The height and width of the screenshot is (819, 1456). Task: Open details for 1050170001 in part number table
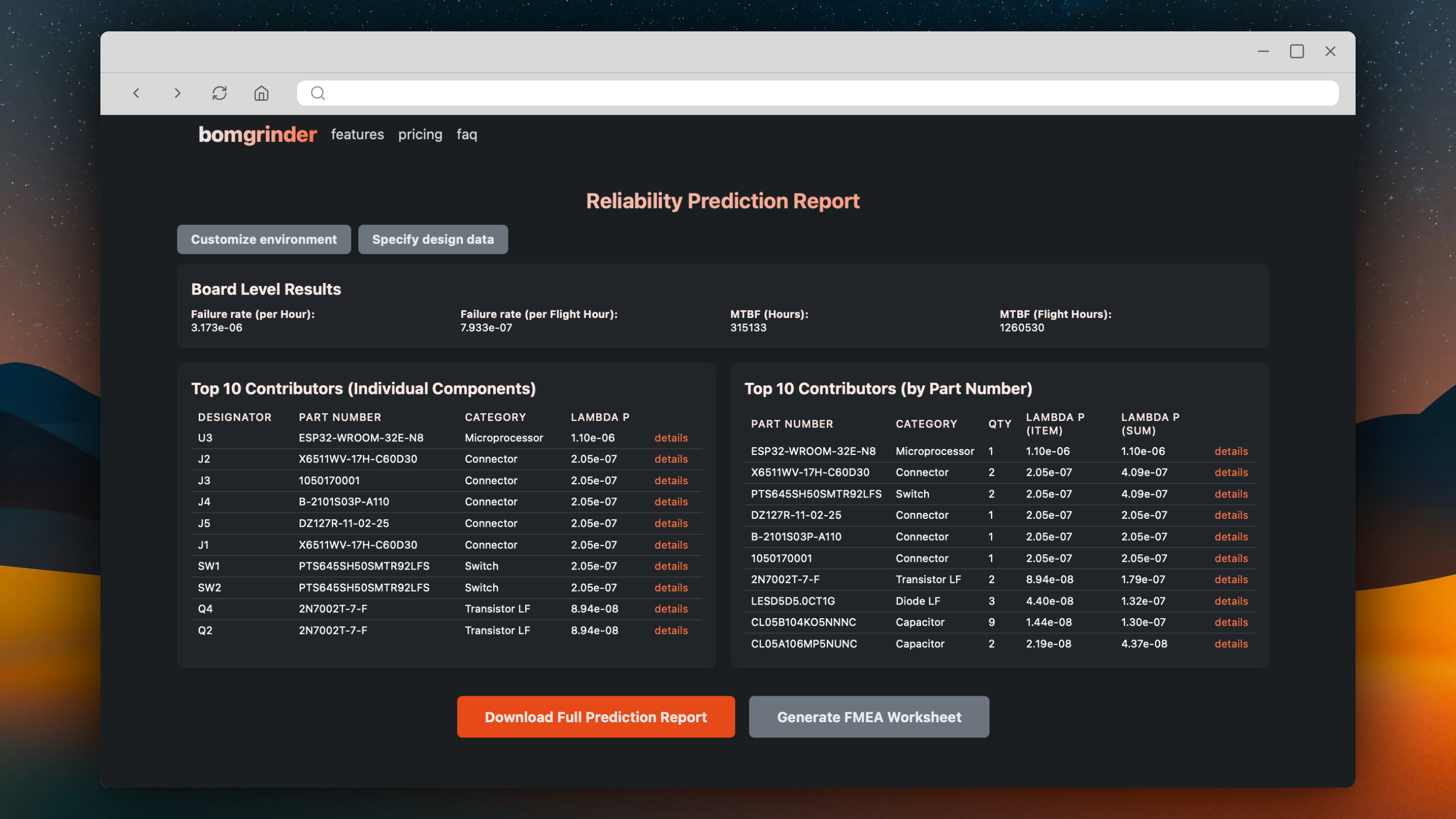pyautogui.click(x=1231, y=559)
